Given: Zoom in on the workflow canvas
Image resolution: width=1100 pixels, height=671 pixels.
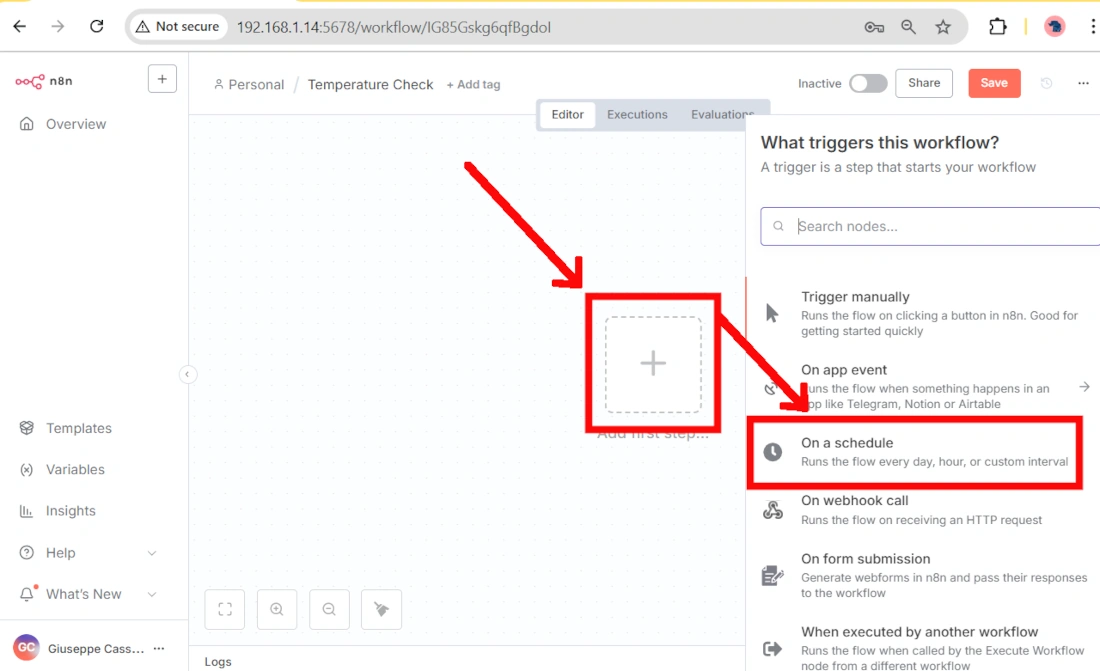Looking at the screenshot, I should [277, 609].
